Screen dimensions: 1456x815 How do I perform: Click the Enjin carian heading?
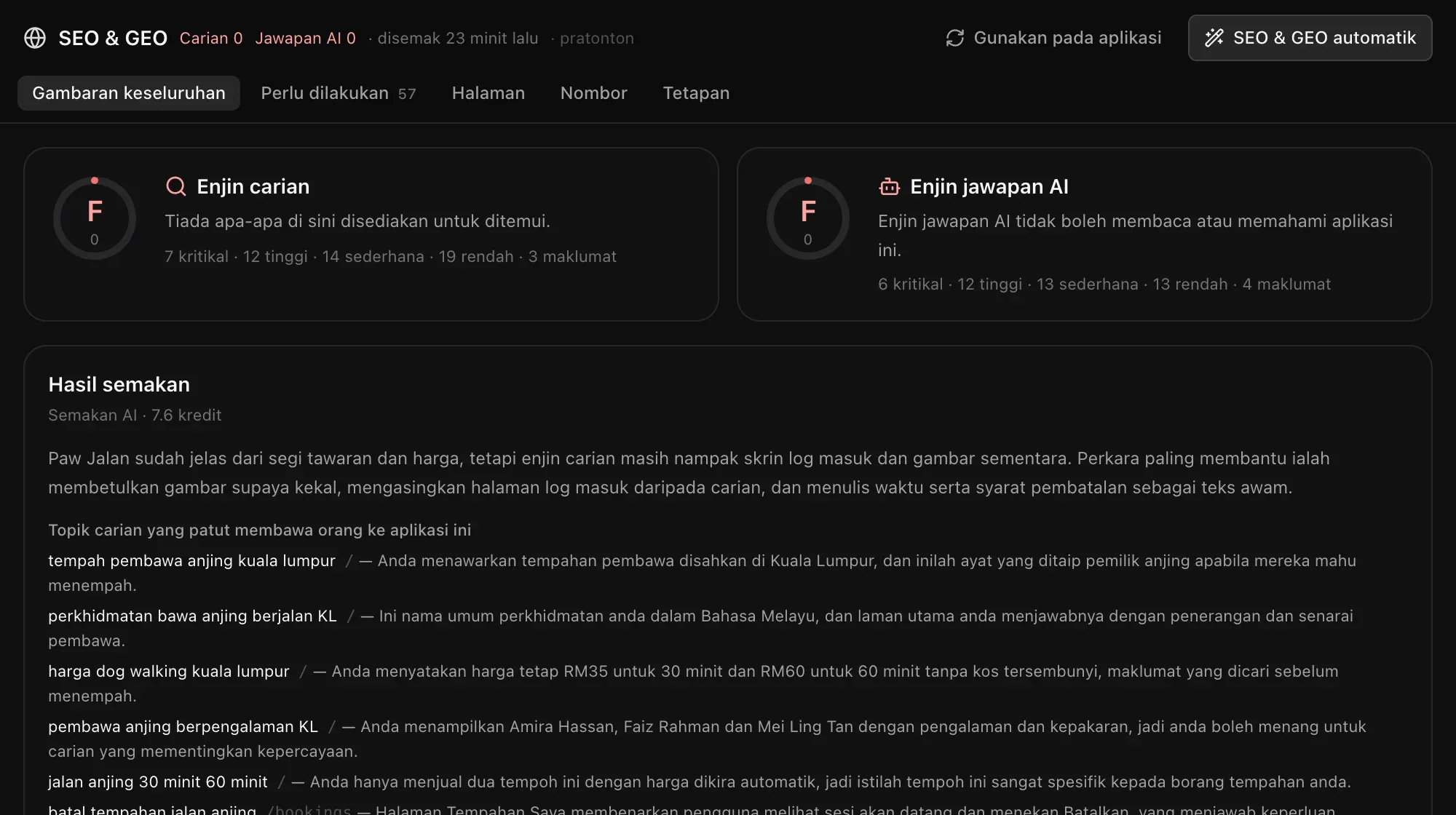[253, 186]
